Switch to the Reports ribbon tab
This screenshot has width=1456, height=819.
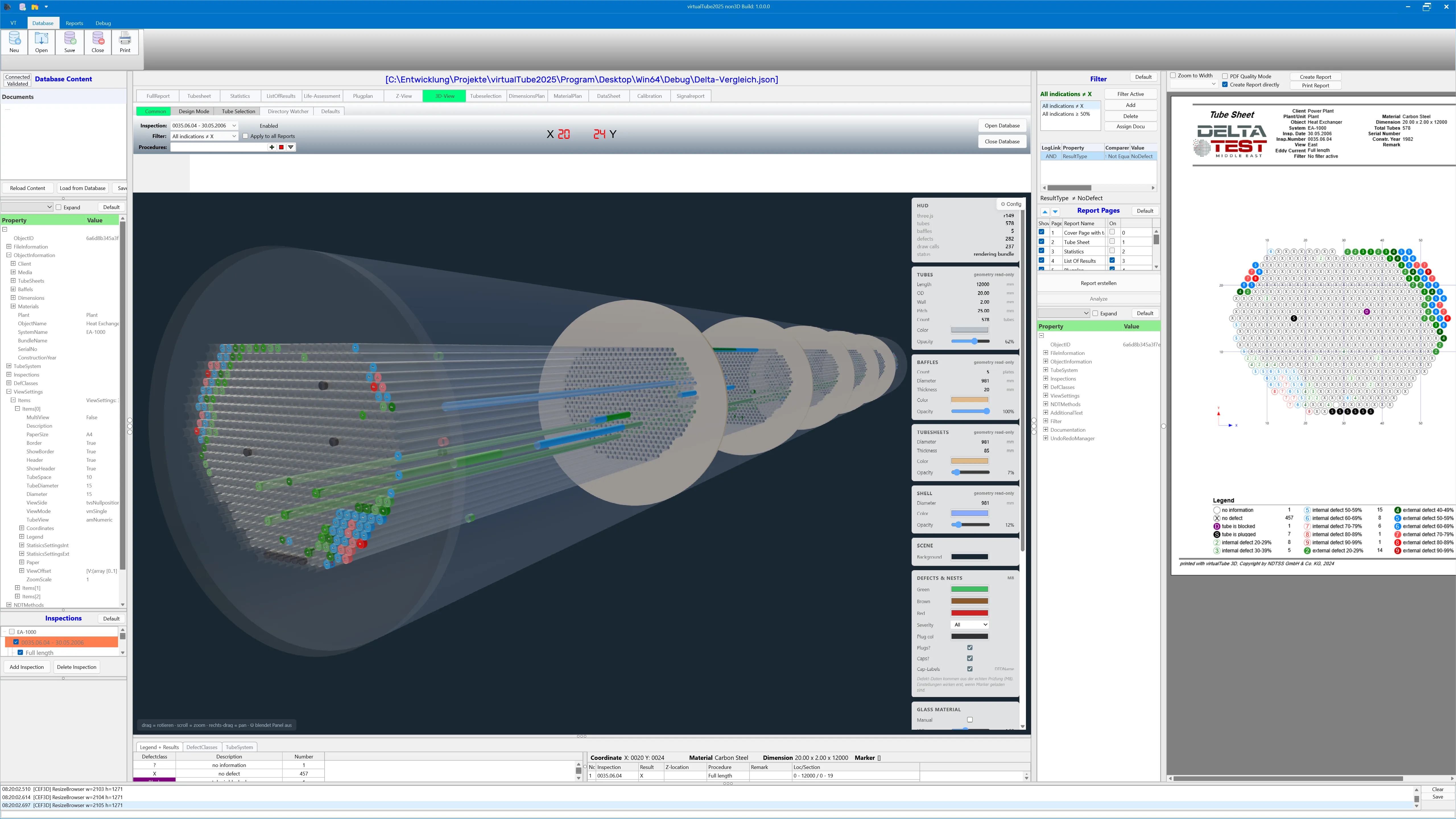74,23
